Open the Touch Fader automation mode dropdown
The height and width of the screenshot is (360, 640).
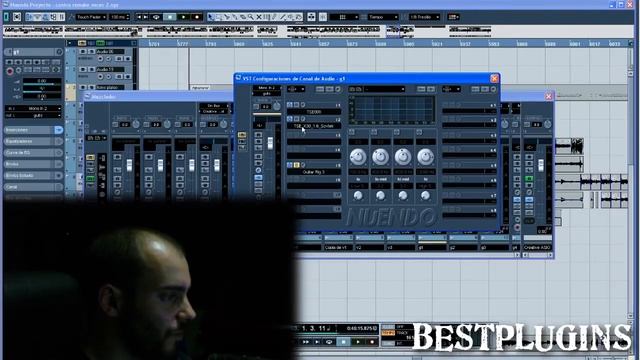pyautogui.click(x=91, y=17)
